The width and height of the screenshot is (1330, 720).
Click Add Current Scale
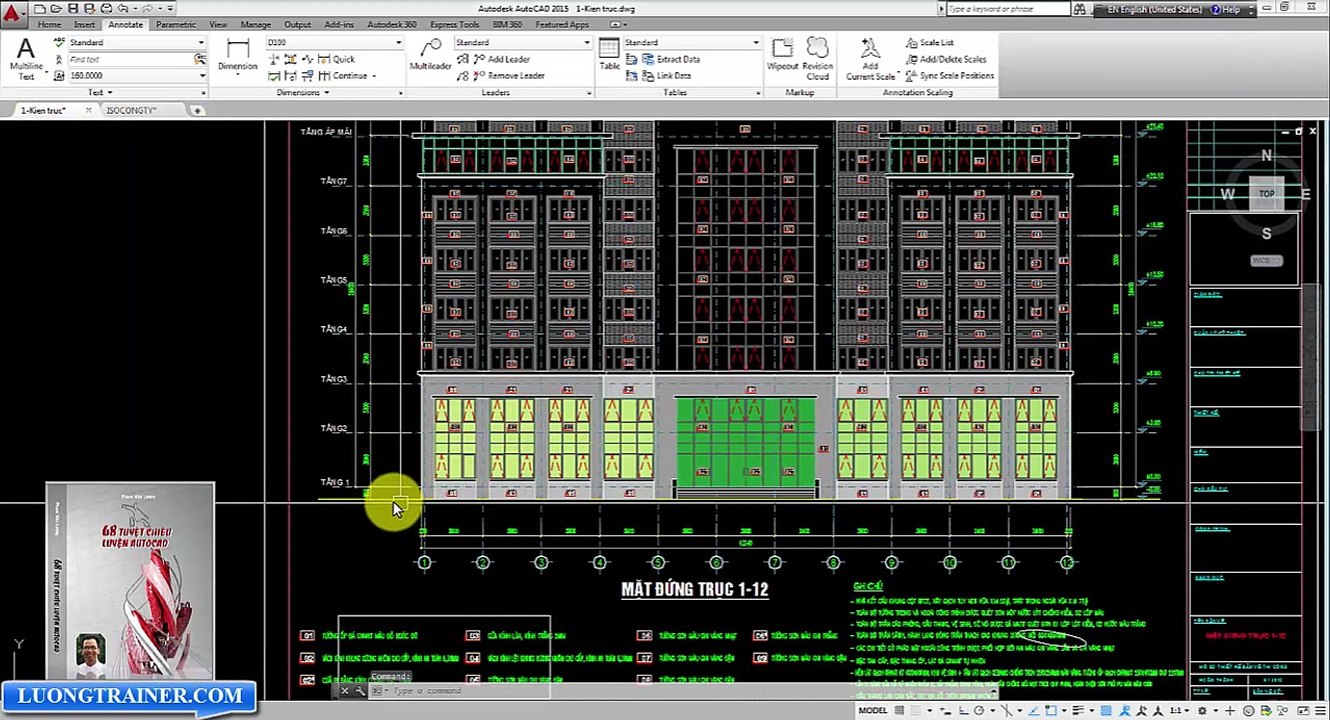coord(870,58)
